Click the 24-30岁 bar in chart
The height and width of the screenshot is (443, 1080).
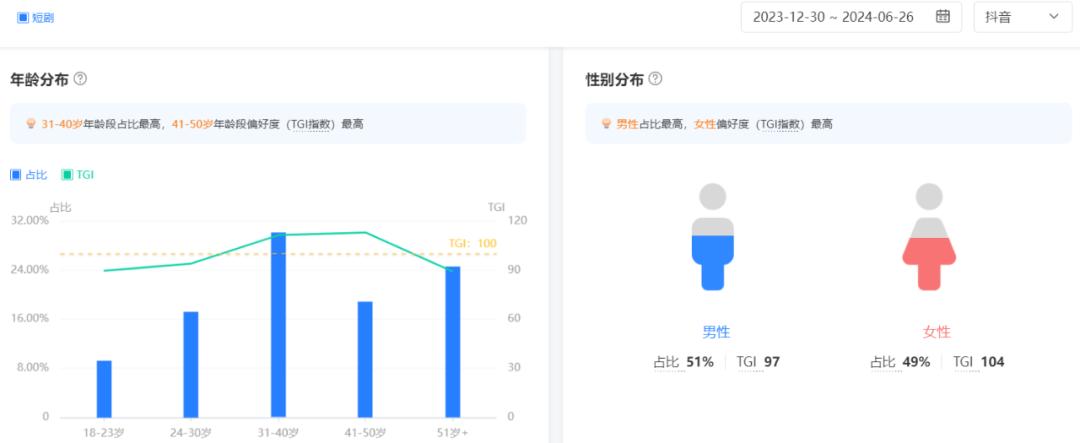click(x=191, y=364)
